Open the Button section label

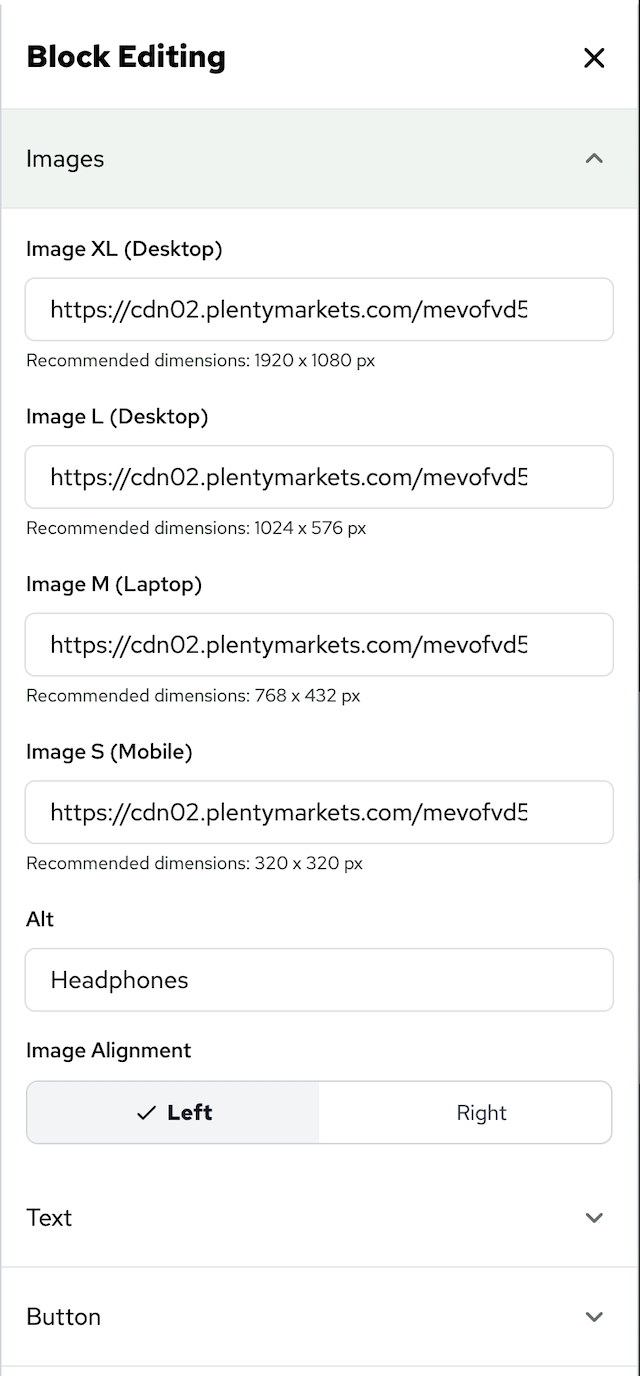tap(63, 1317)
